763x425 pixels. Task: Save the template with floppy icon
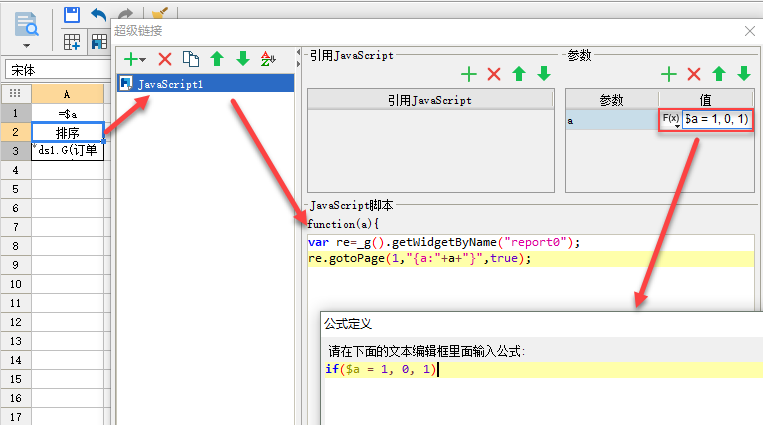pos(72,15)
